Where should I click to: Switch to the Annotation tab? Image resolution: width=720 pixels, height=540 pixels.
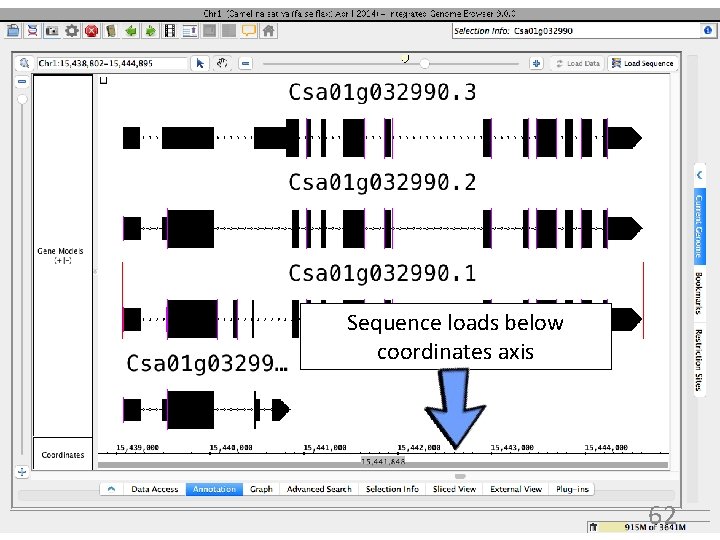tap(214, 489)
